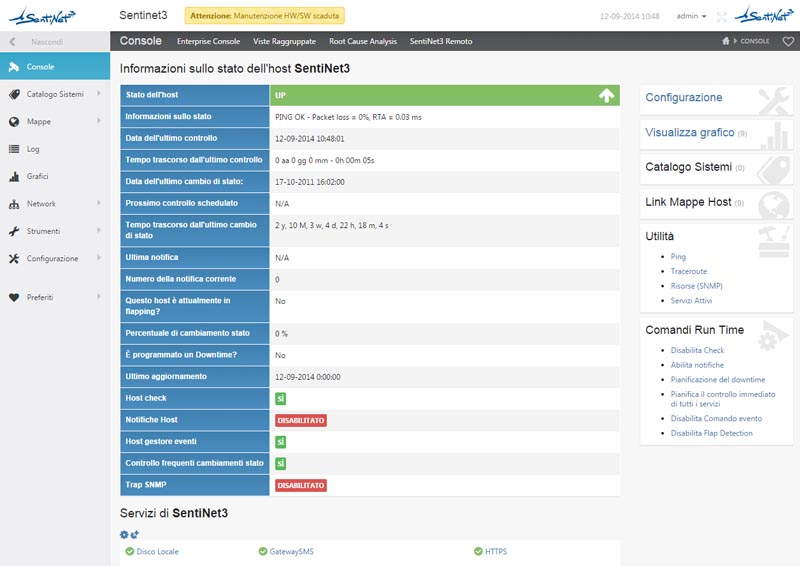This screenshot has width=800, height=566.
Task: Open the SentiNet3 Remoto tab
Action: pyautogui.click(x=441, y=41)
